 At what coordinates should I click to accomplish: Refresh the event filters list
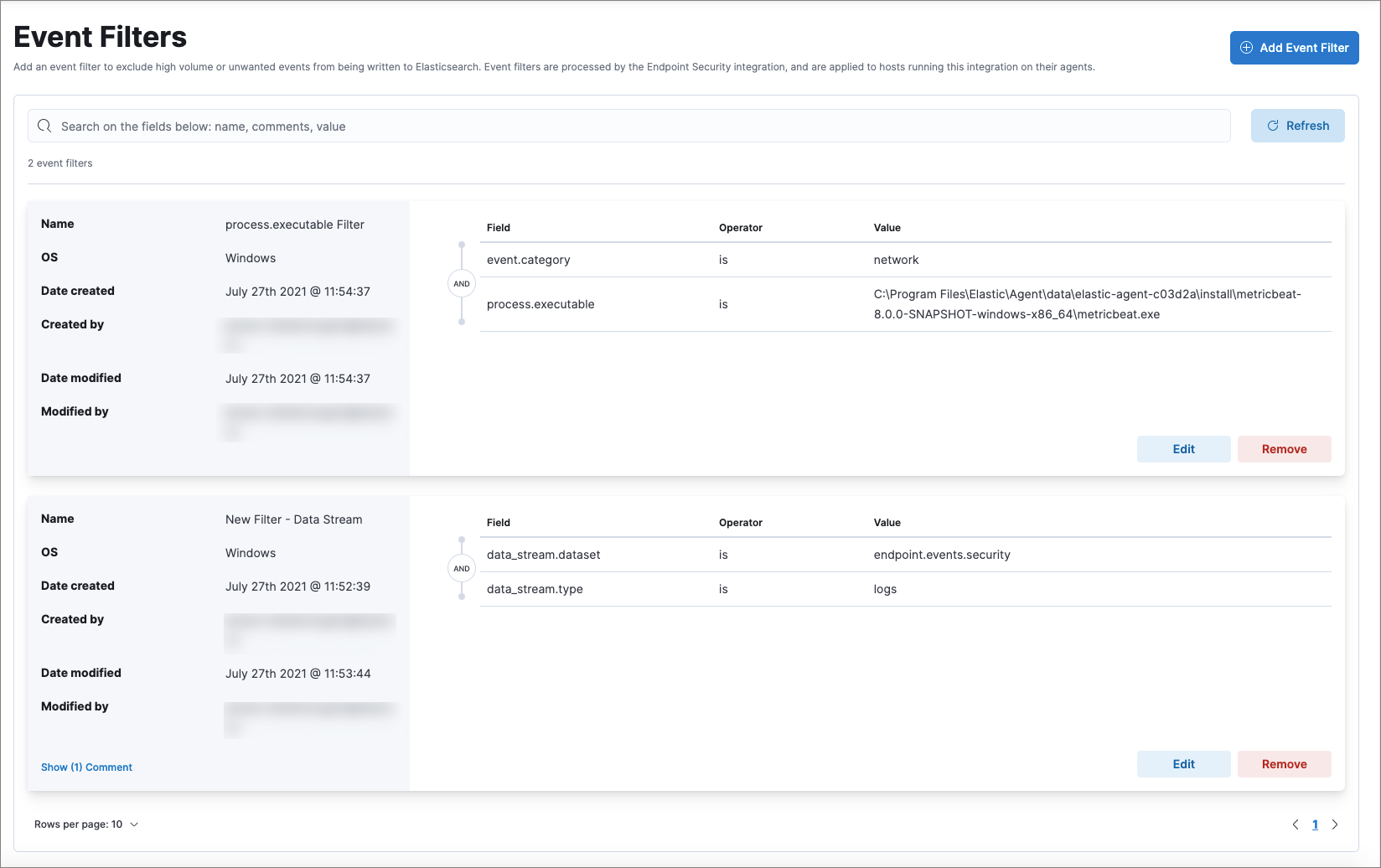tap(1297, 126)
